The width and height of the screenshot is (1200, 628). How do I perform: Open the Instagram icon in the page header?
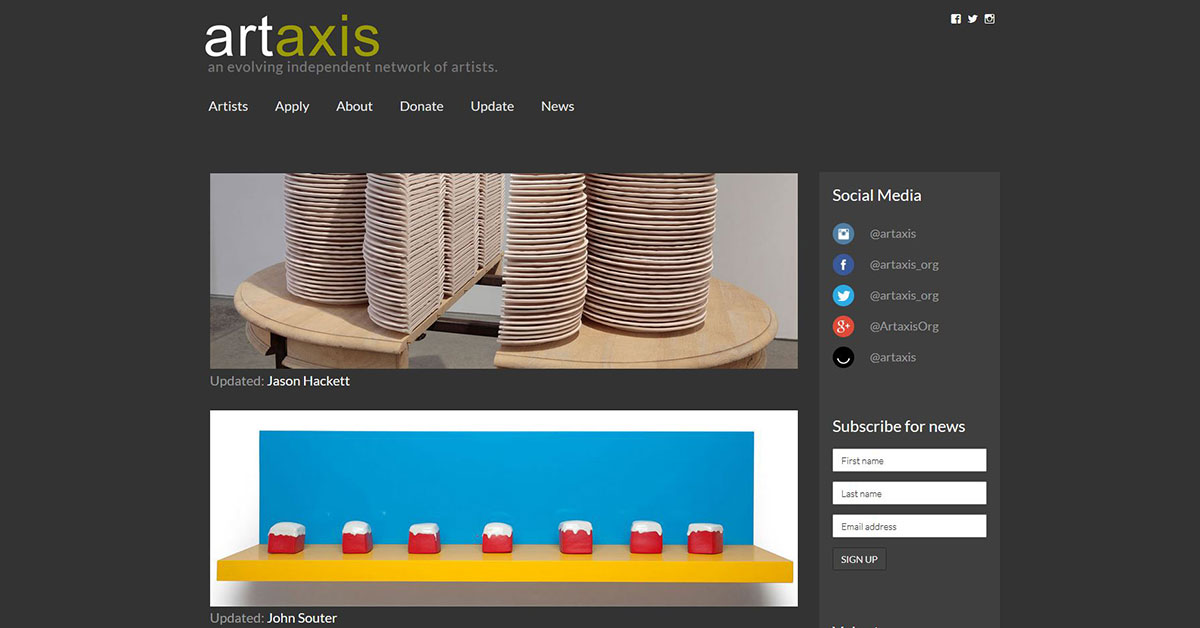tap(989, 18)
